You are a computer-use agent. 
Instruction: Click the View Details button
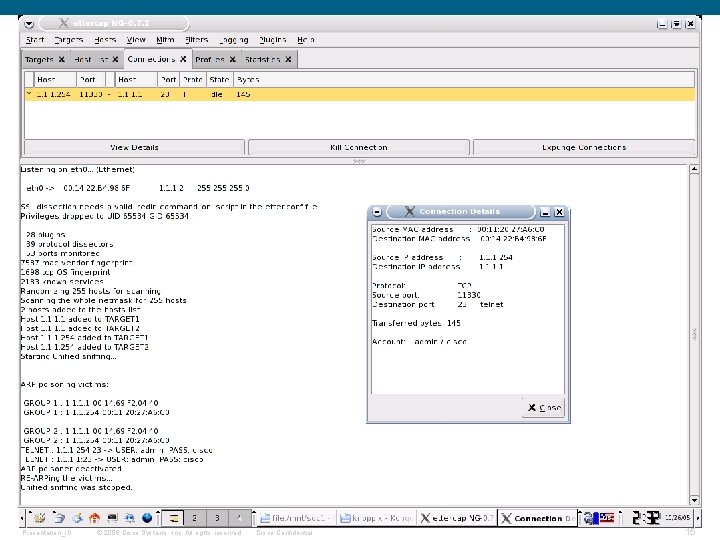point(134,147)
